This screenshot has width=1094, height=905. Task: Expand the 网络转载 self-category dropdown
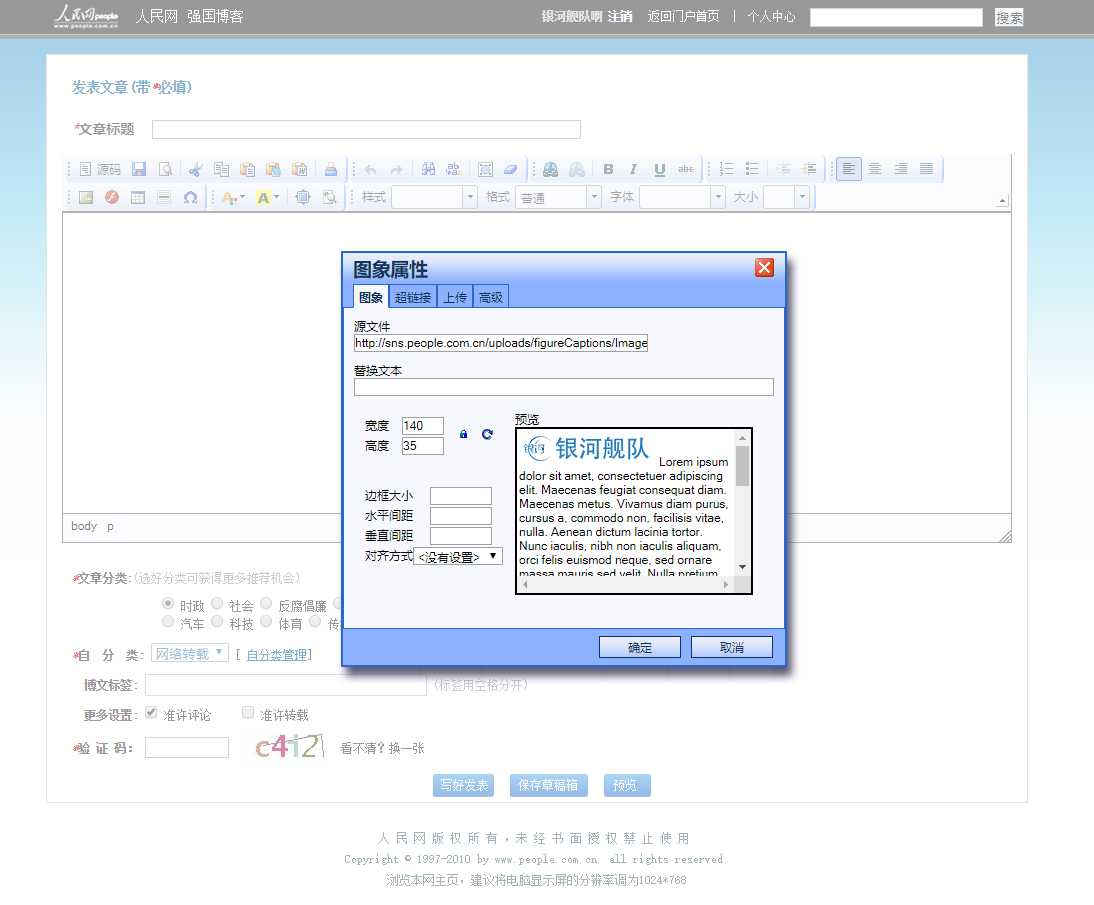[x=190, y=654]
